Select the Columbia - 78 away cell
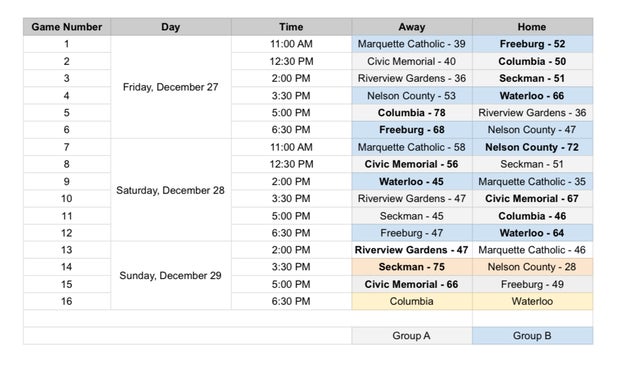 pos(412,113)
